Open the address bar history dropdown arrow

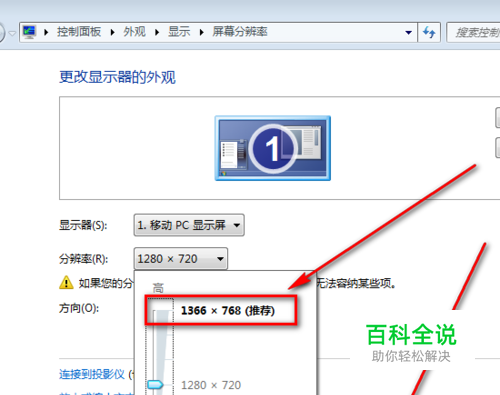408,33
